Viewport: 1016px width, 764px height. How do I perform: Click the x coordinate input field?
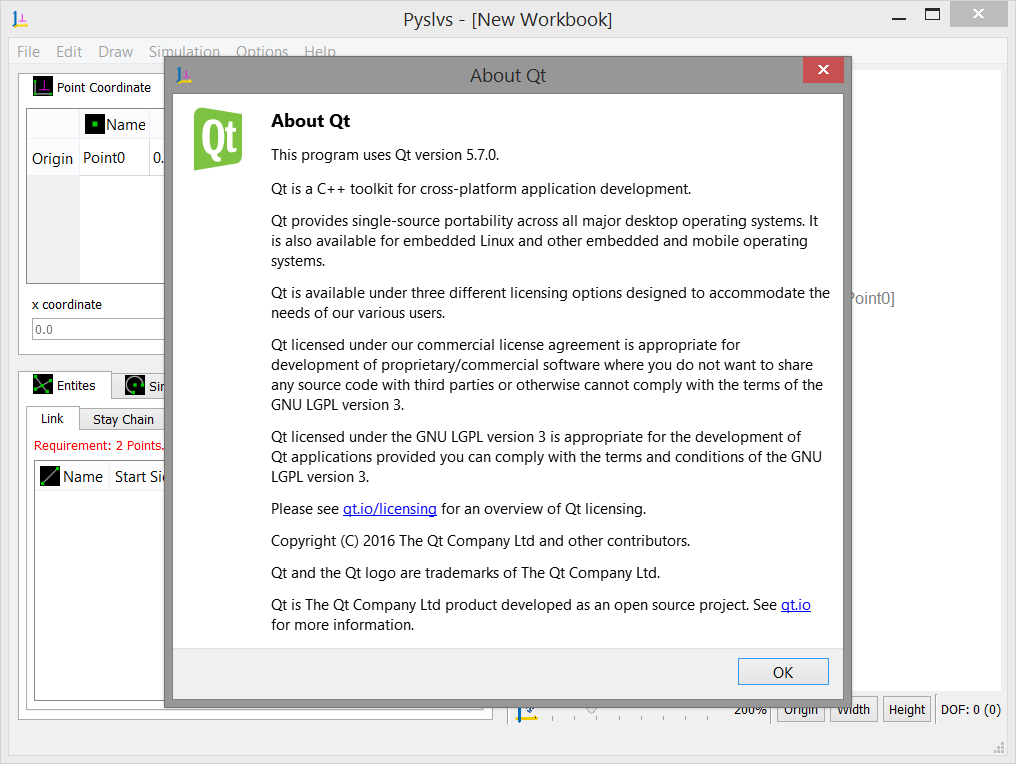(x=98, y=329)
